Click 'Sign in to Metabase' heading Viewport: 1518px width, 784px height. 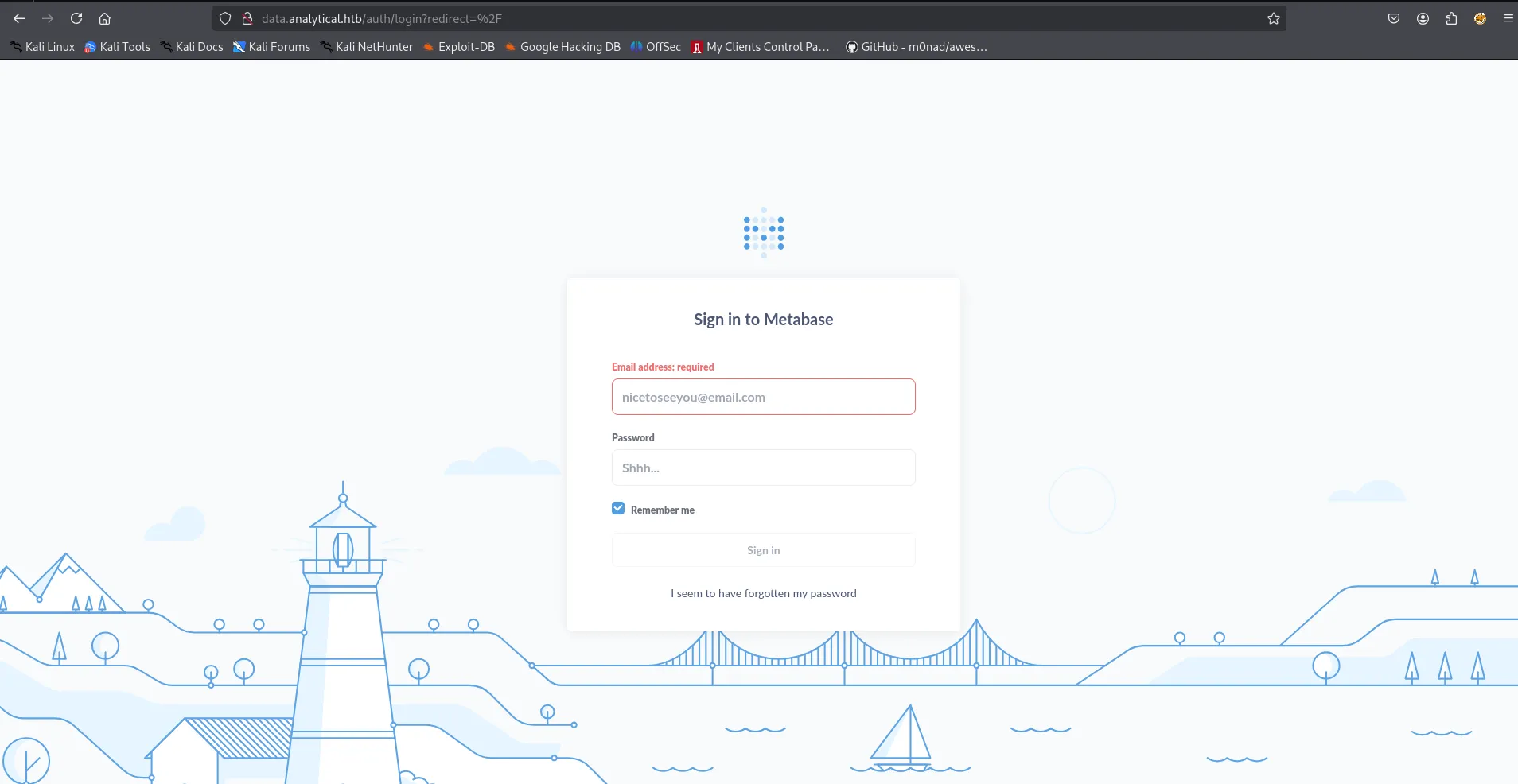click(x=764, y=320)
